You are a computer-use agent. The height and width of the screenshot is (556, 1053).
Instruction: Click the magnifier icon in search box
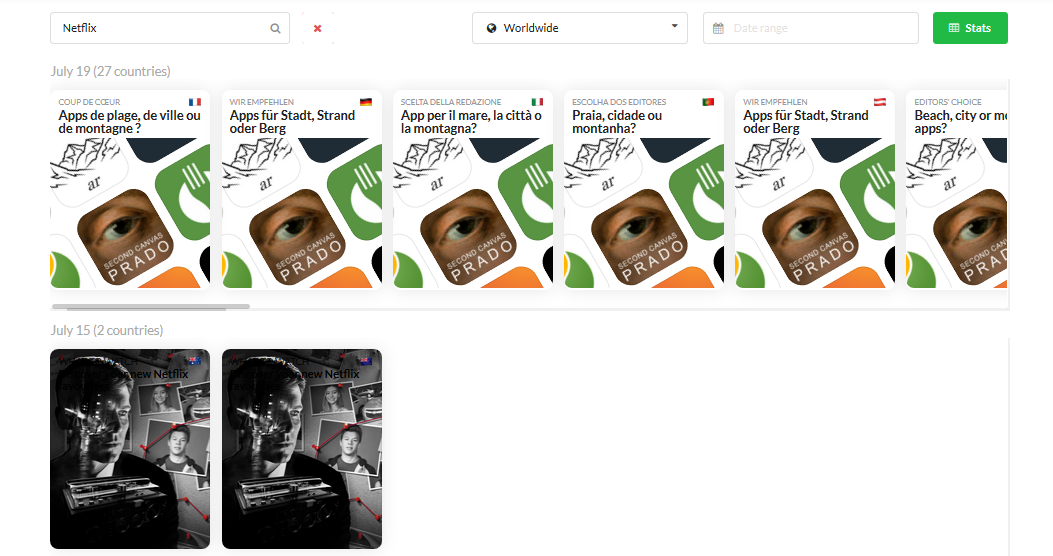point(275,29)
